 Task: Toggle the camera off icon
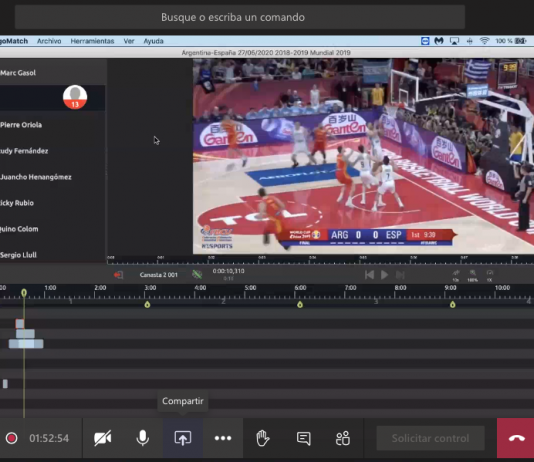click(x=103, y=438)
